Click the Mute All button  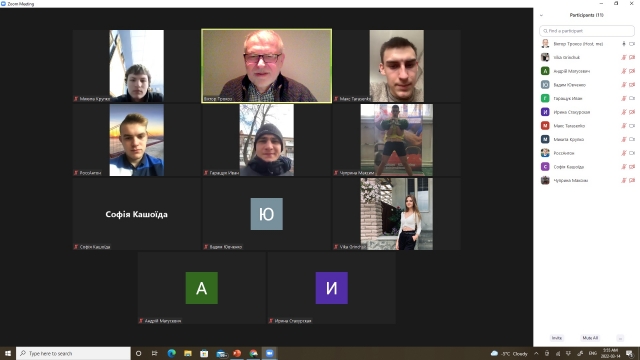tap(590, 338)
